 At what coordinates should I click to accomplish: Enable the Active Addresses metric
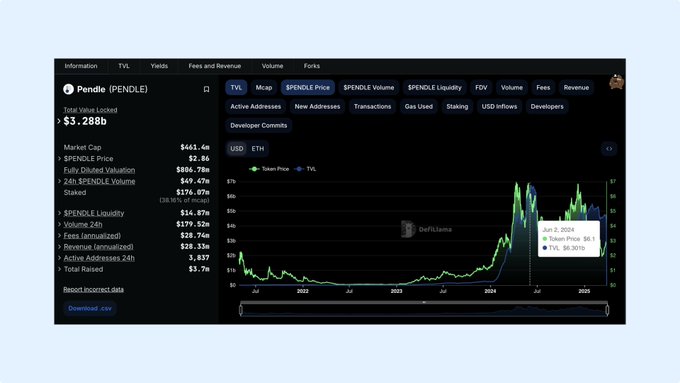255,107
